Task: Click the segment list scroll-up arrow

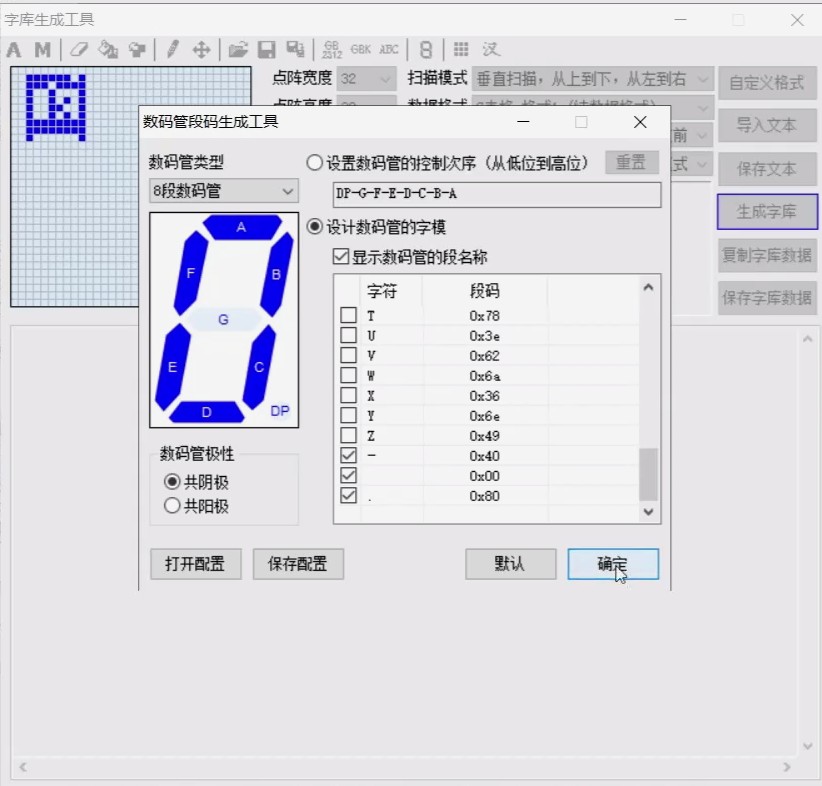Action: pos(648,287)
